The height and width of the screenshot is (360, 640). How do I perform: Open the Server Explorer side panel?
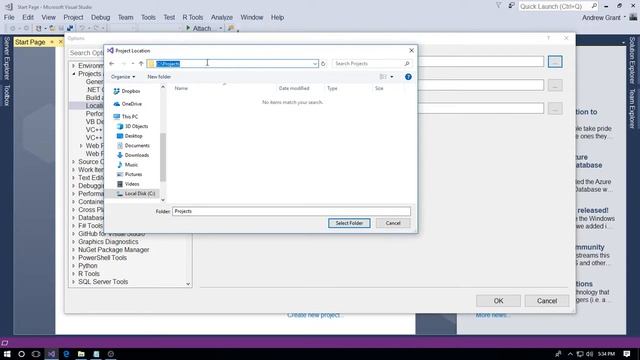(7, 58)
